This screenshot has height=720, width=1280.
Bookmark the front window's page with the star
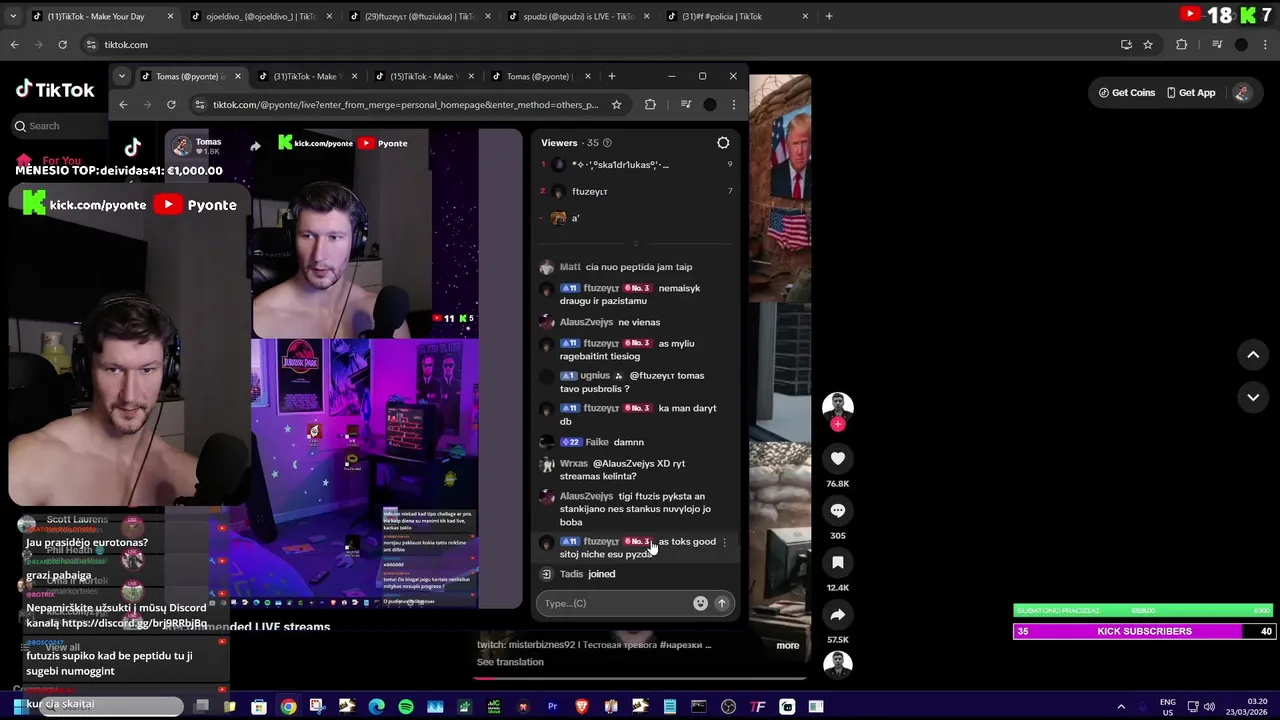tap(617, 104)
